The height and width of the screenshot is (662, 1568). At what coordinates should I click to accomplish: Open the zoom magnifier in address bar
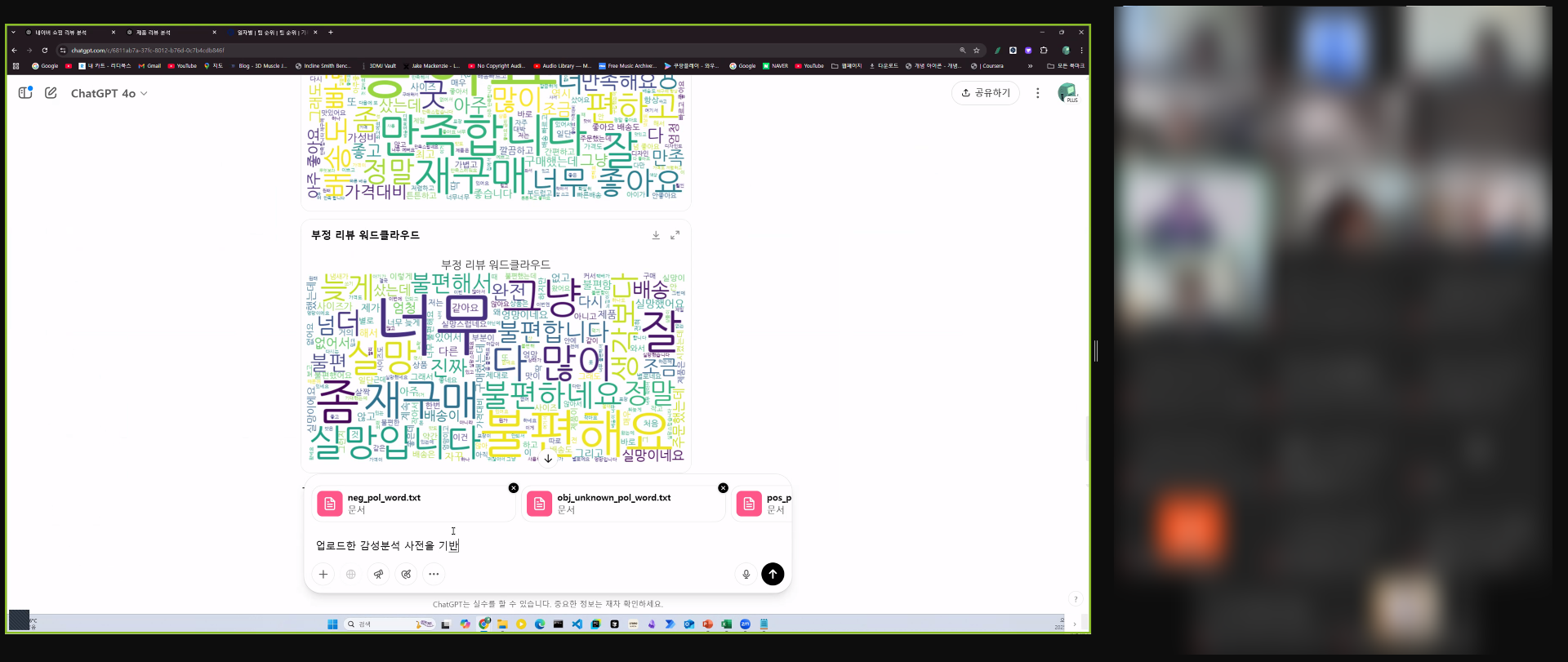[x=962, y=51]
